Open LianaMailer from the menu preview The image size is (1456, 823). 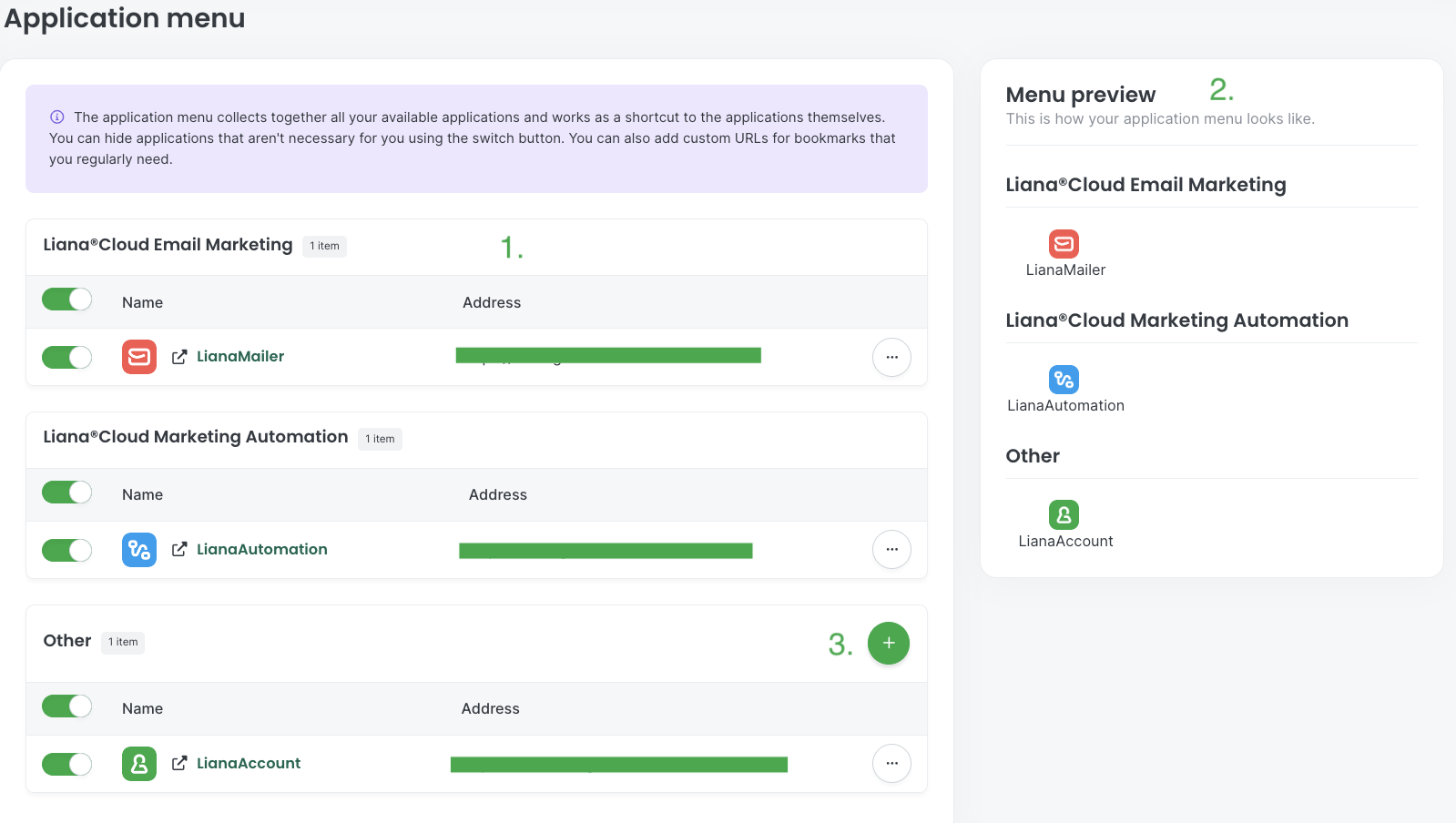coord(1064,253)
